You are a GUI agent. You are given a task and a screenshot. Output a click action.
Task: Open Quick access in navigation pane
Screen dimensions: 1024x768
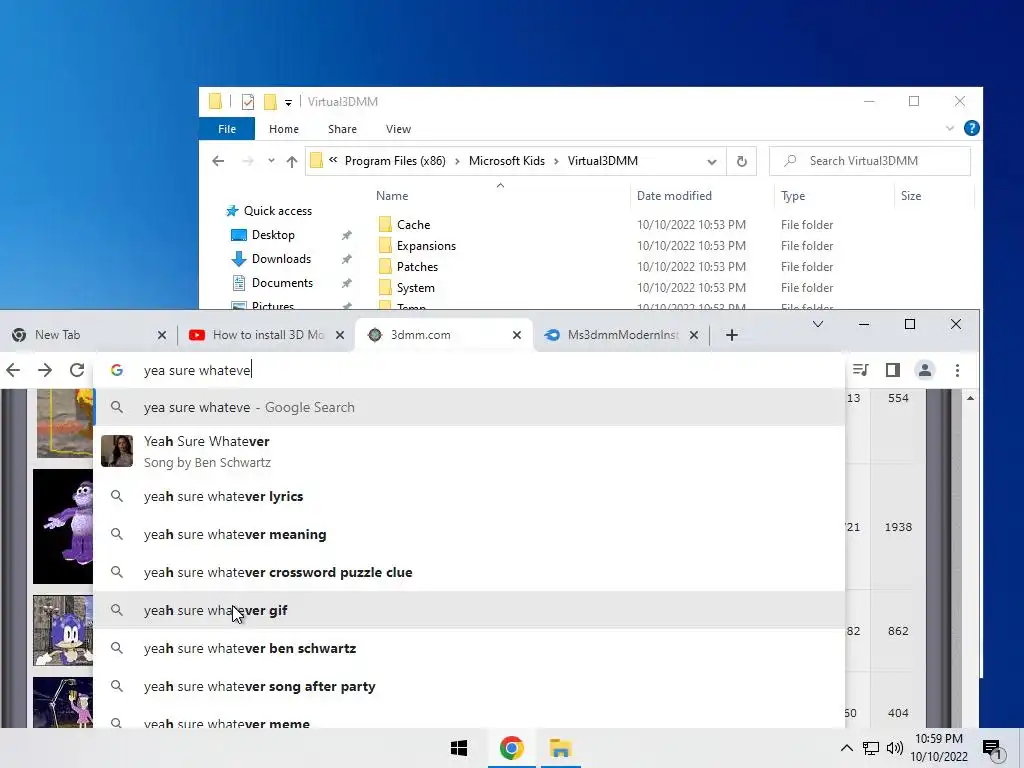278,211
